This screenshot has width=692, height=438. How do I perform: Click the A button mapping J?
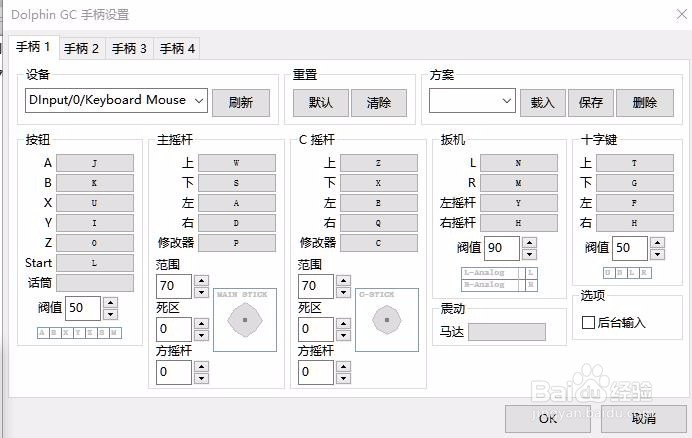click(94, 163)
